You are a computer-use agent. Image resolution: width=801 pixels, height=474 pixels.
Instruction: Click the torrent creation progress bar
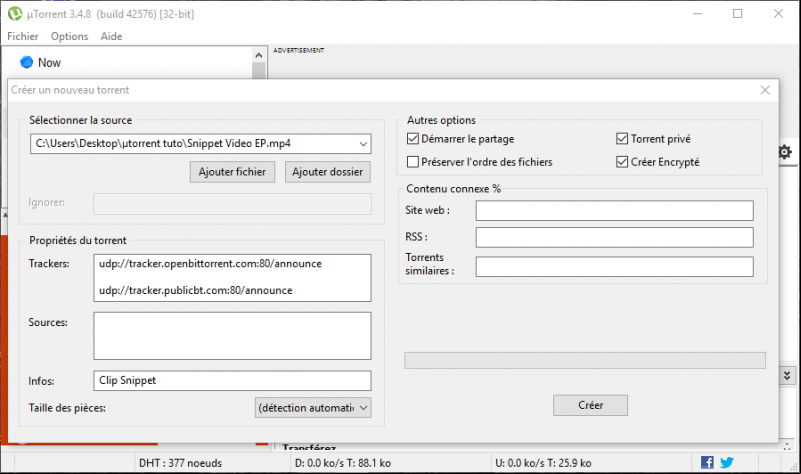pos(585,360)
